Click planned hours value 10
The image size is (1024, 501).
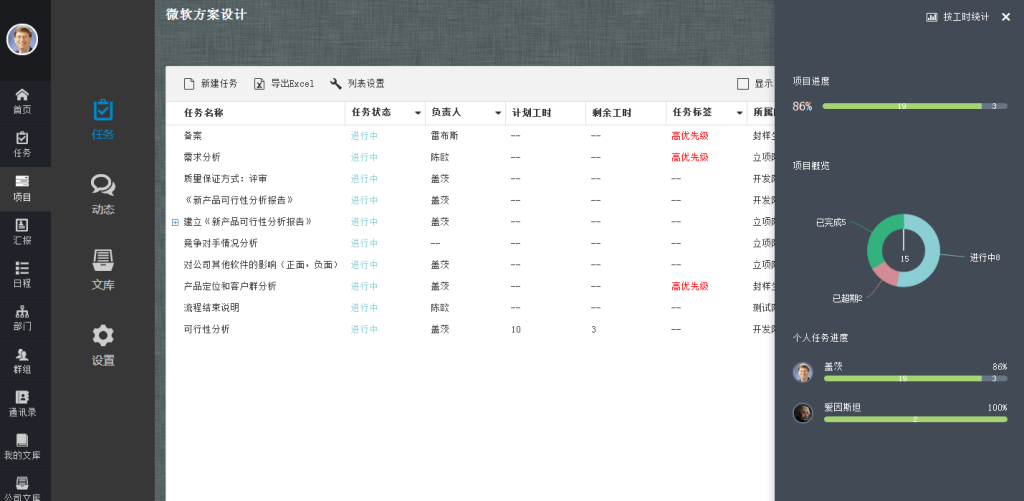(516, 329)
